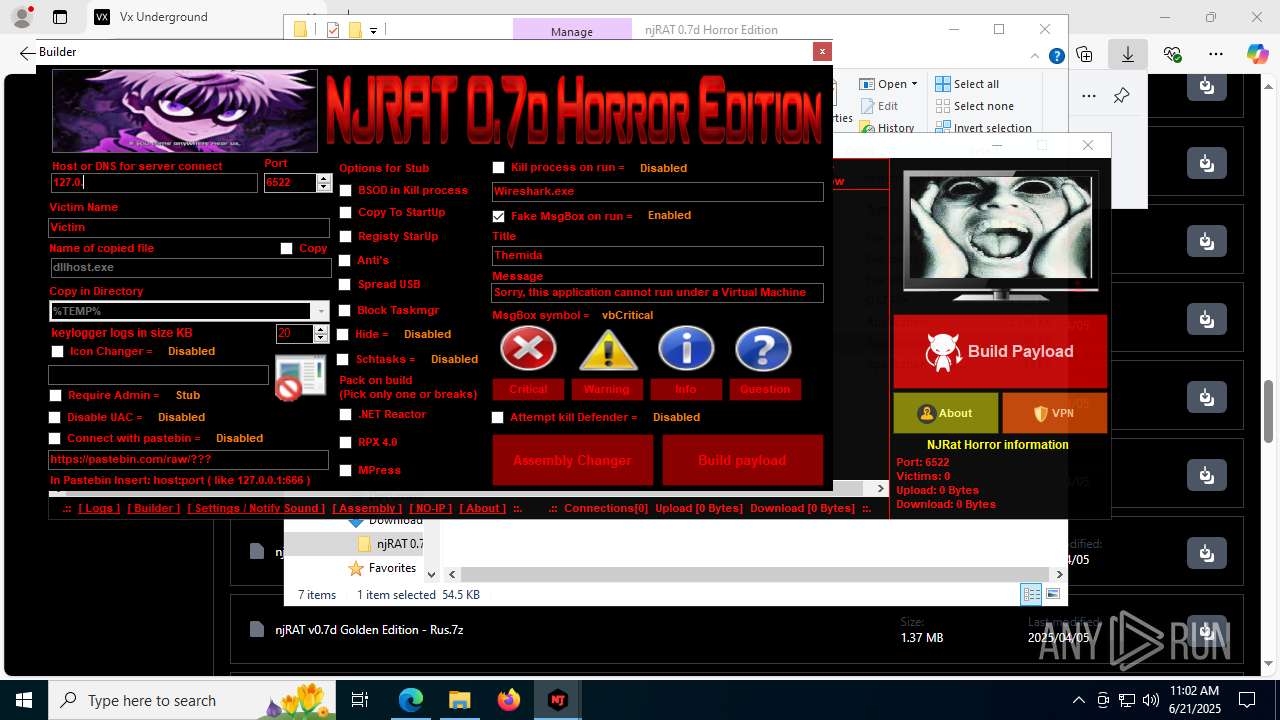
Task: Switch to large icons view in File Explorer
Action: click(x=1053, y=594)
